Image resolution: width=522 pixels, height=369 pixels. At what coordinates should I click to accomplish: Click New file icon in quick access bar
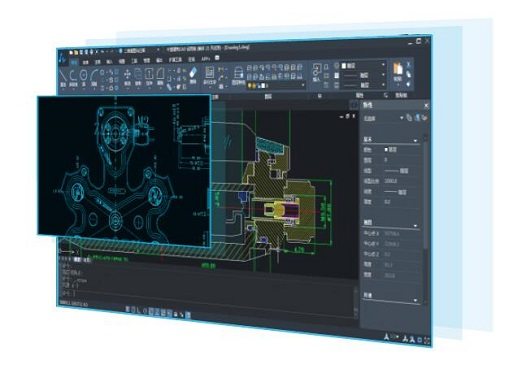(71, 52)
